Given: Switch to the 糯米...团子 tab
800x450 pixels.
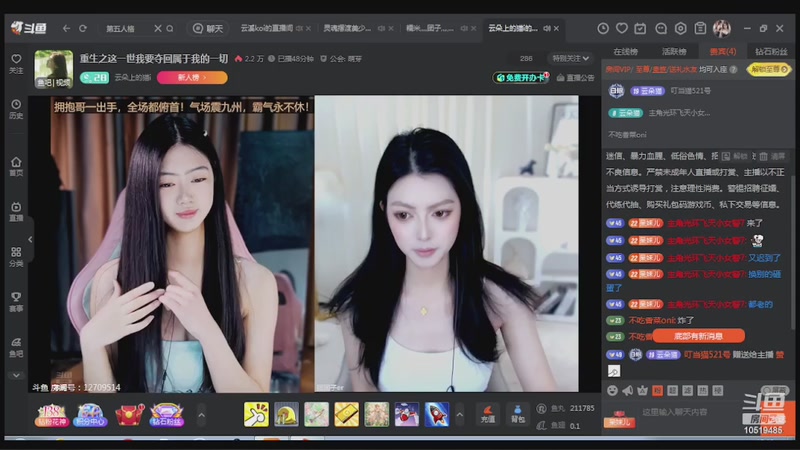Looking at the screenshot, I should pos(429,28).
